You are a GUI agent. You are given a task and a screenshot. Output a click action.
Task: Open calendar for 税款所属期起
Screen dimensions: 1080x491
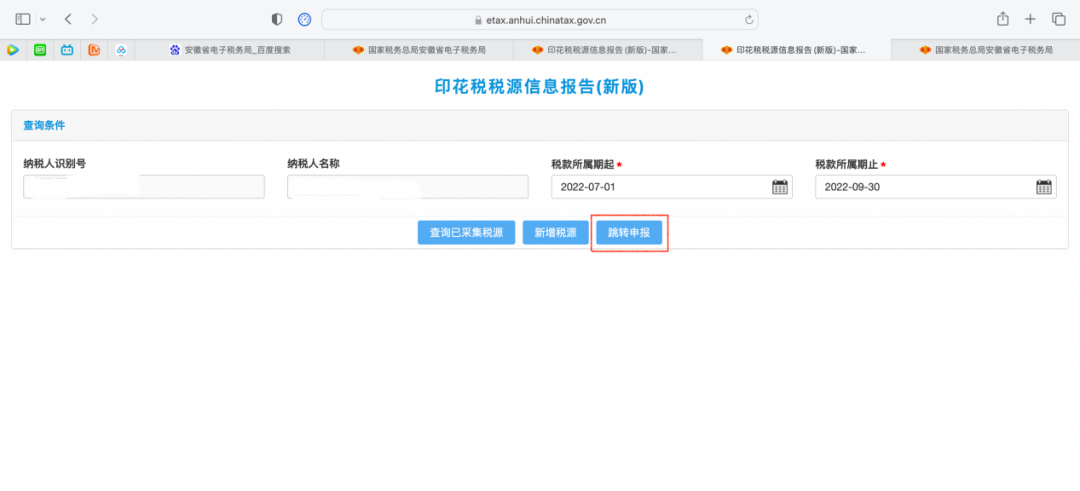point(780,187)
